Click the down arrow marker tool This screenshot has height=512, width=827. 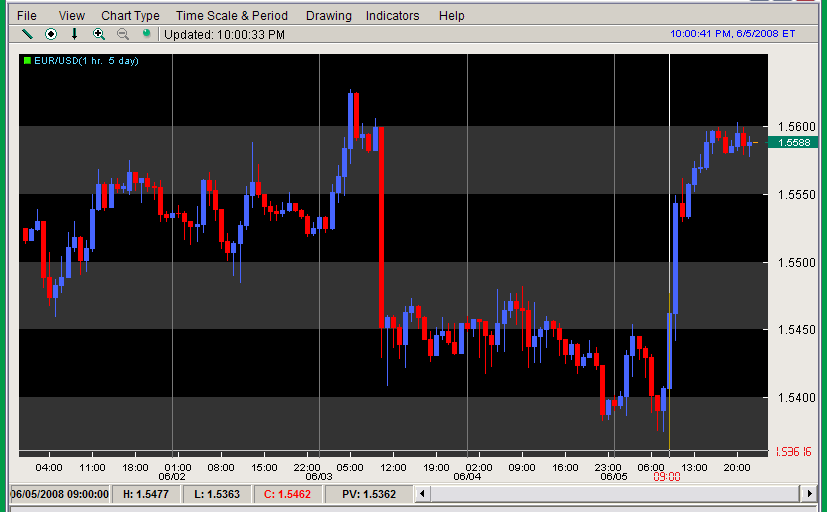point(74,34)
